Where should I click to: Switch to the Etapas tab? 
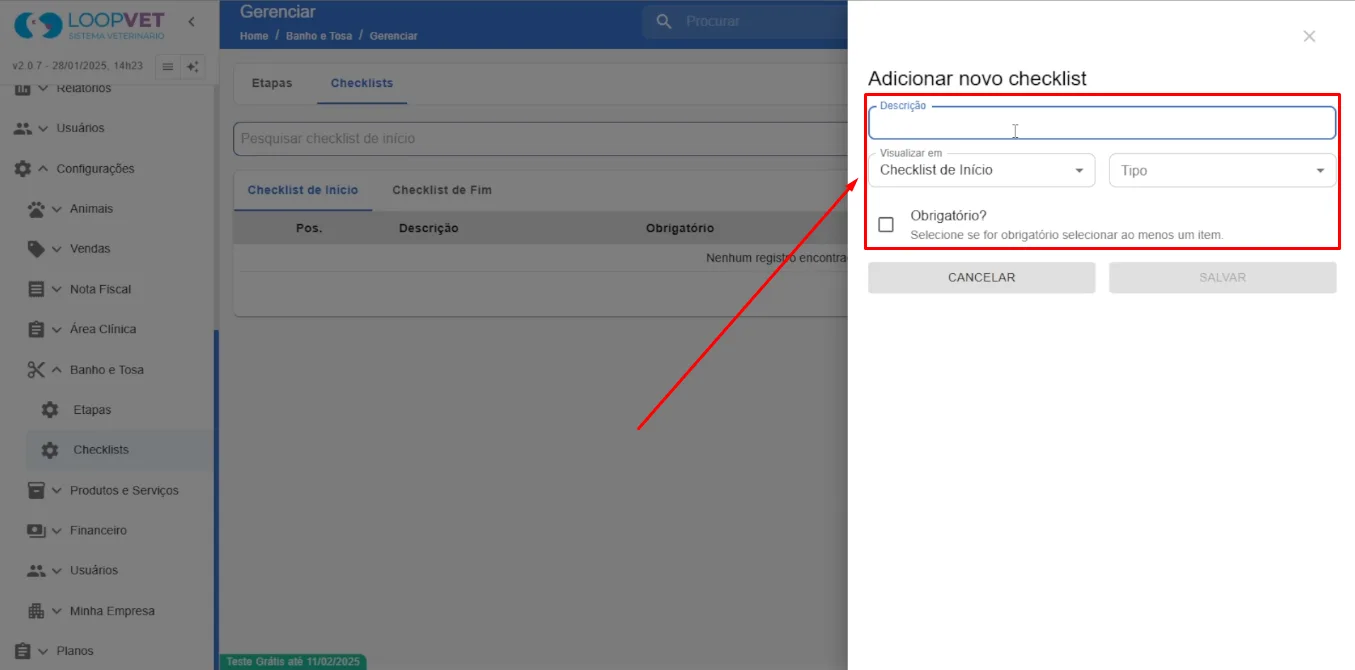(272, 83)
